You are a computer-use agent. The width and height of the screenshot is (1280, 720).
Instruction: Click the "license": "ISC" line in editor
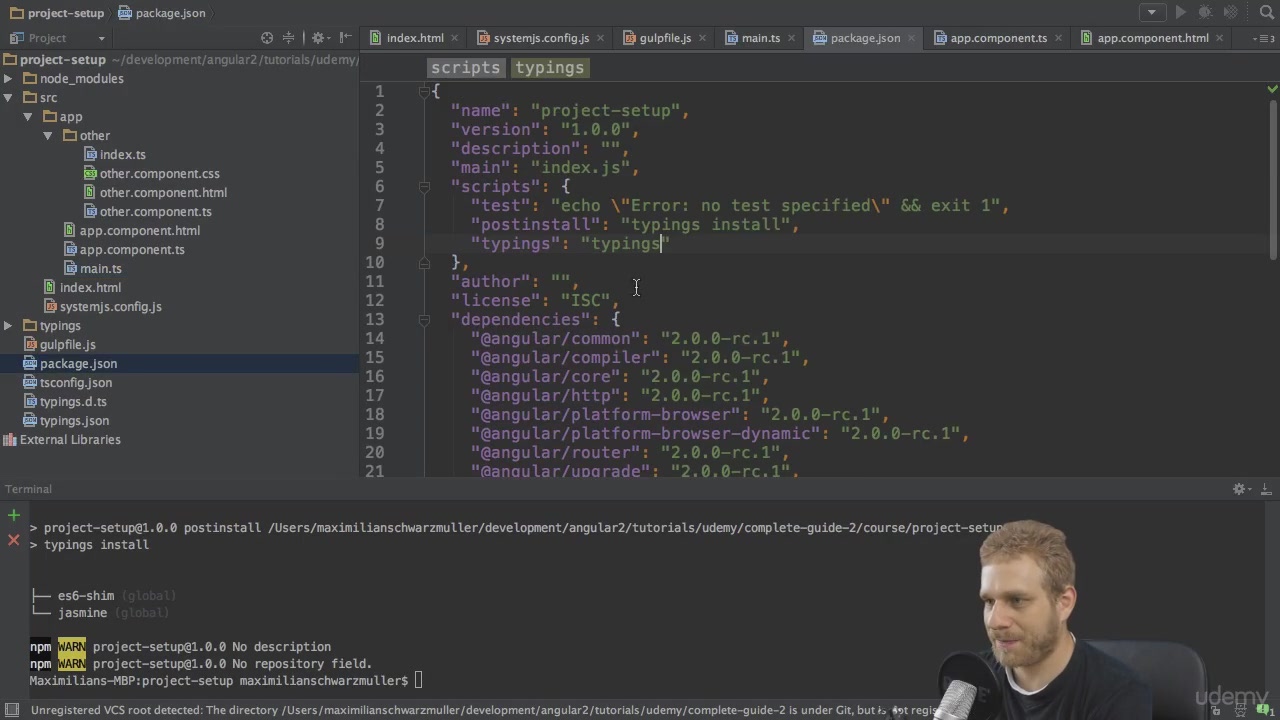[535, 301]
